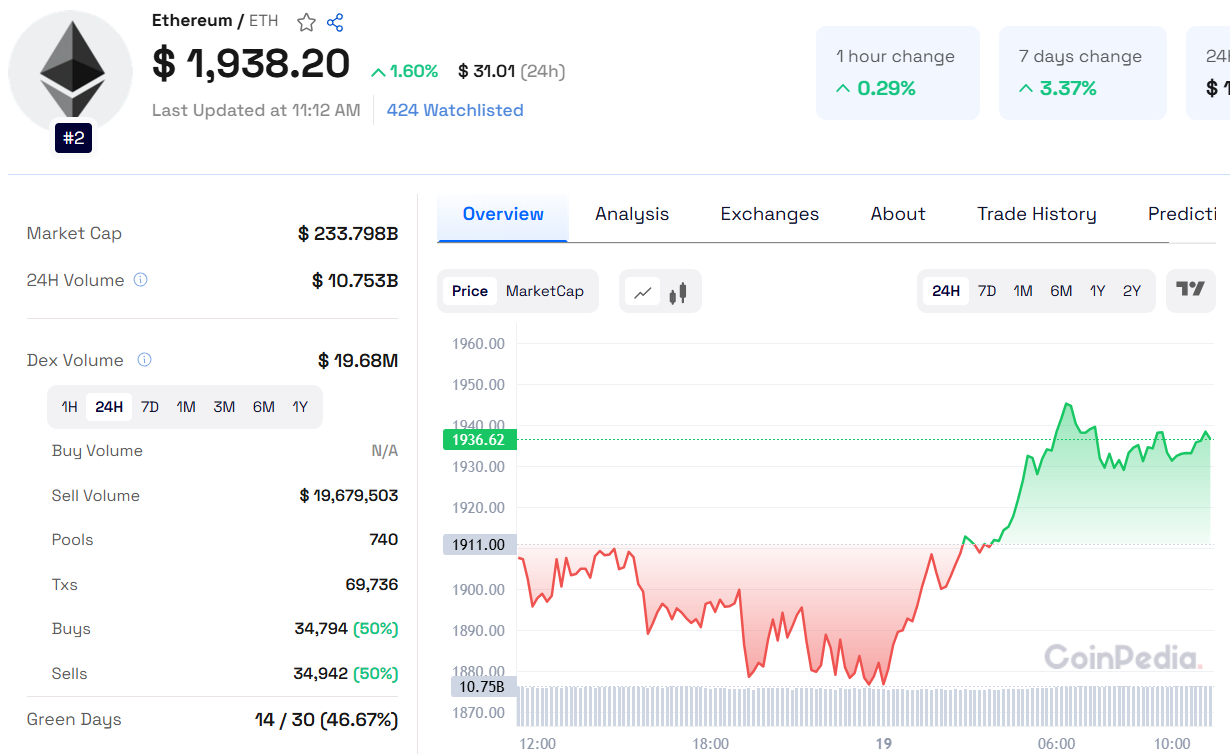Set Dex Volume period to 24H
This screenshot has width=1230, height=754.
click(109, 407)
